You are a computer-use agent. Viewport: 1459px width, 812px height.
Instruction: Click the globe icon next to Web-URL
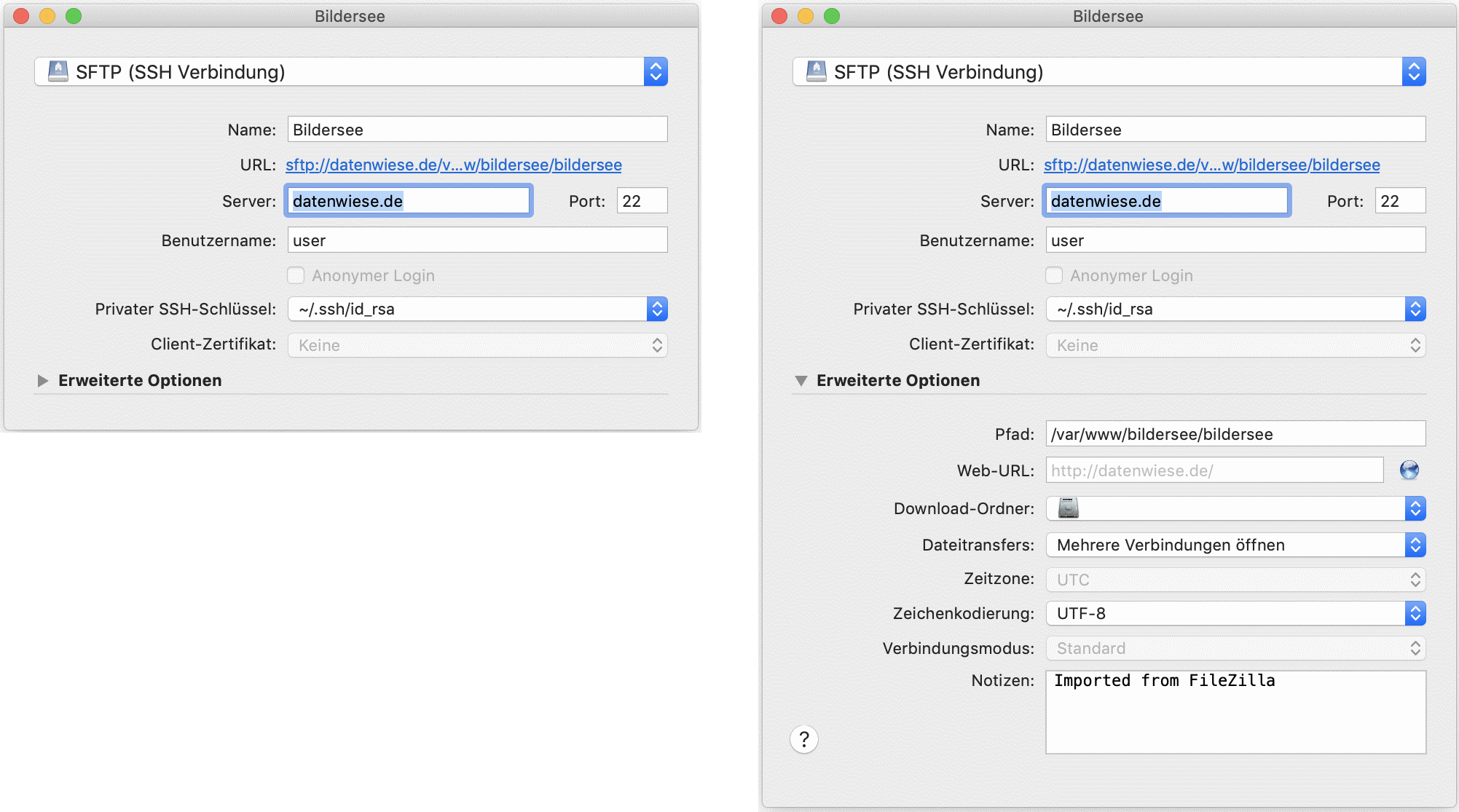click(1409, 470)
